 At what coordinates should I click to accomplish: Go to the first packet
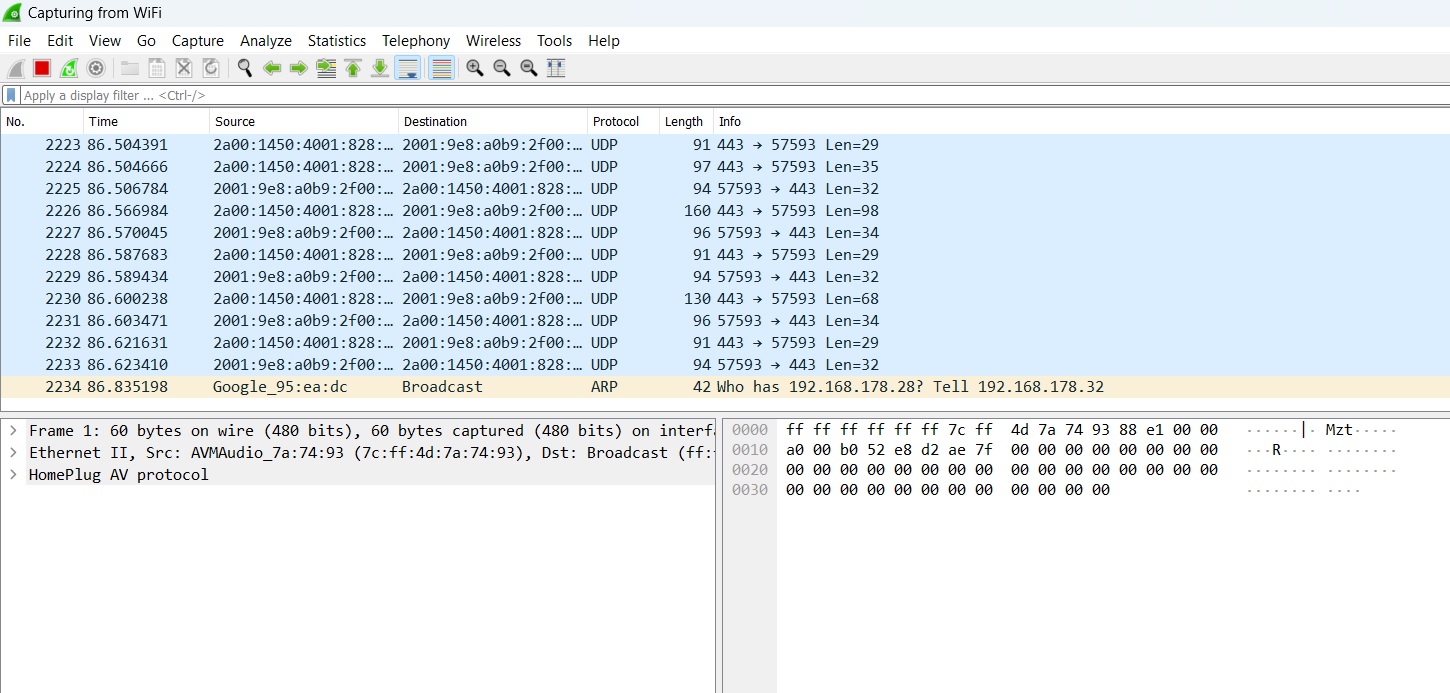coord(353,67)
